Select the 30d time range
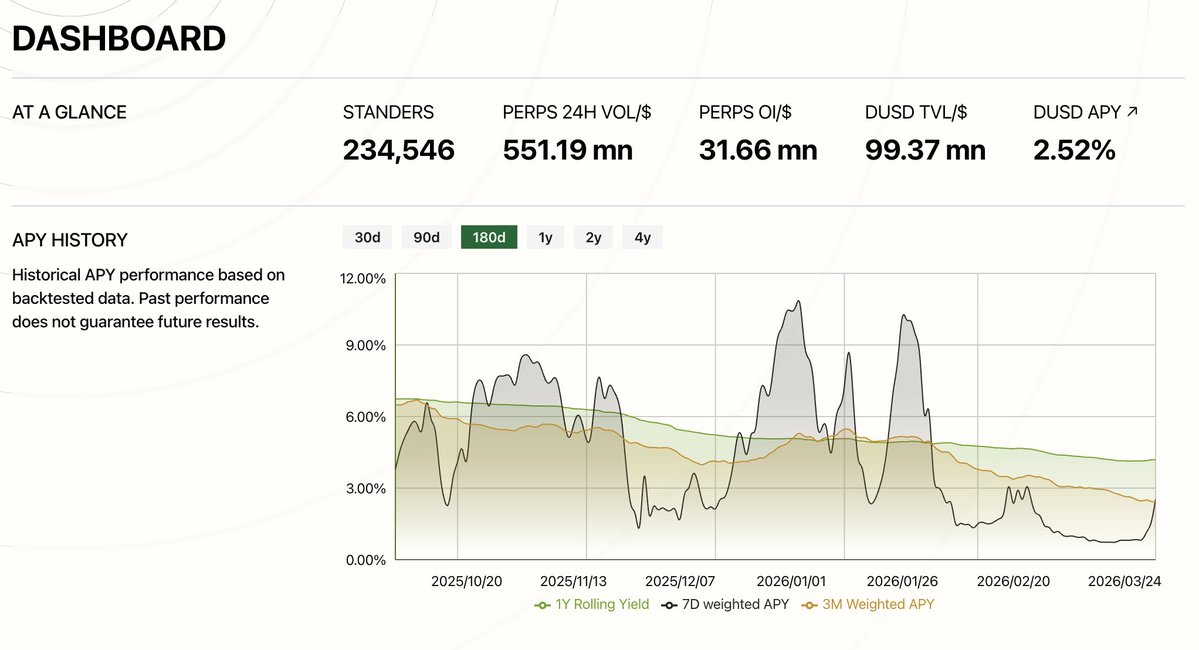The height and width of the screenshot is (650, 1199). pos(367,237)
